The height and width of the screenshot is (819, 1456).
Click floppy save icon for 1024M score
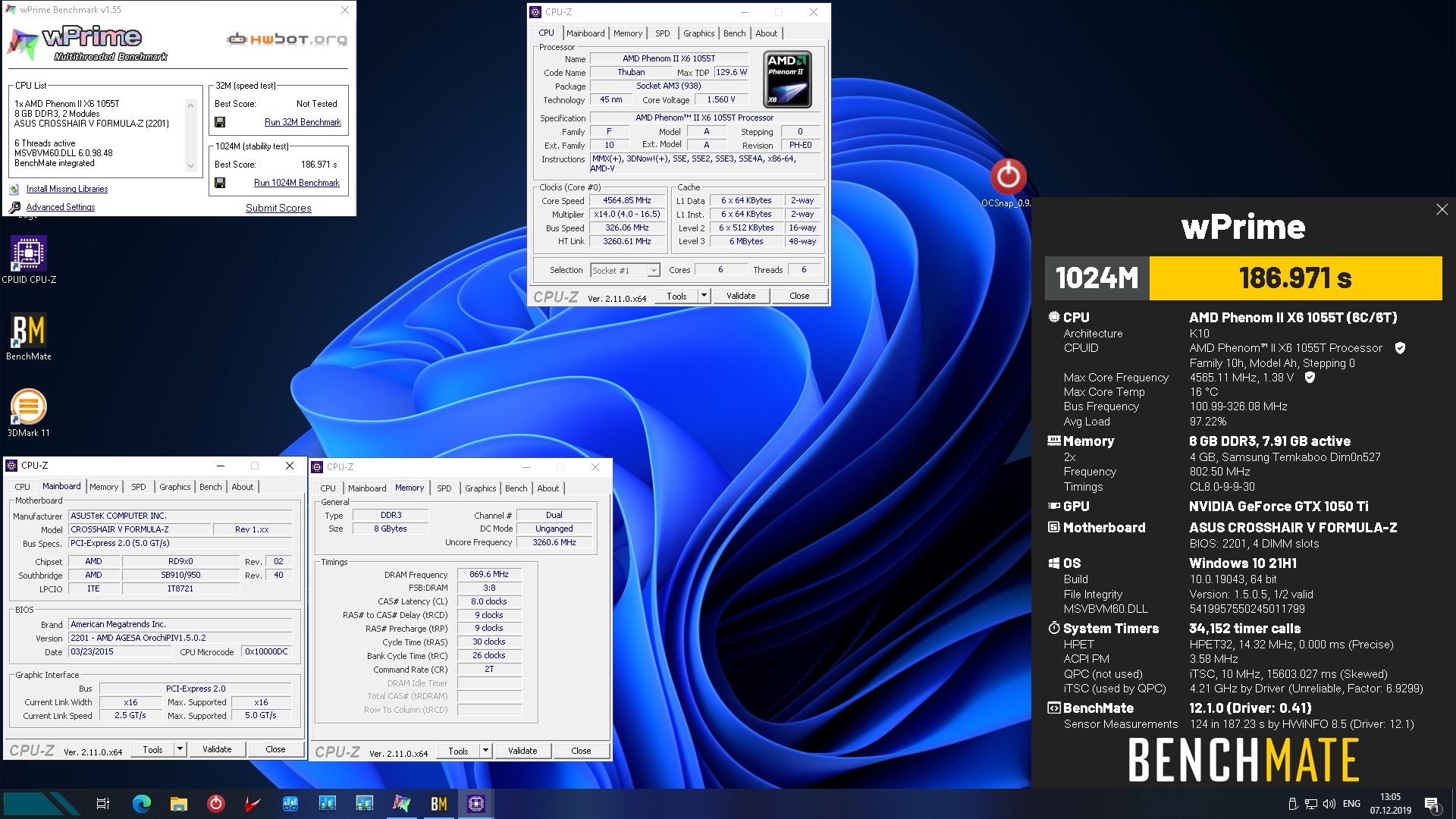[220, 183]
